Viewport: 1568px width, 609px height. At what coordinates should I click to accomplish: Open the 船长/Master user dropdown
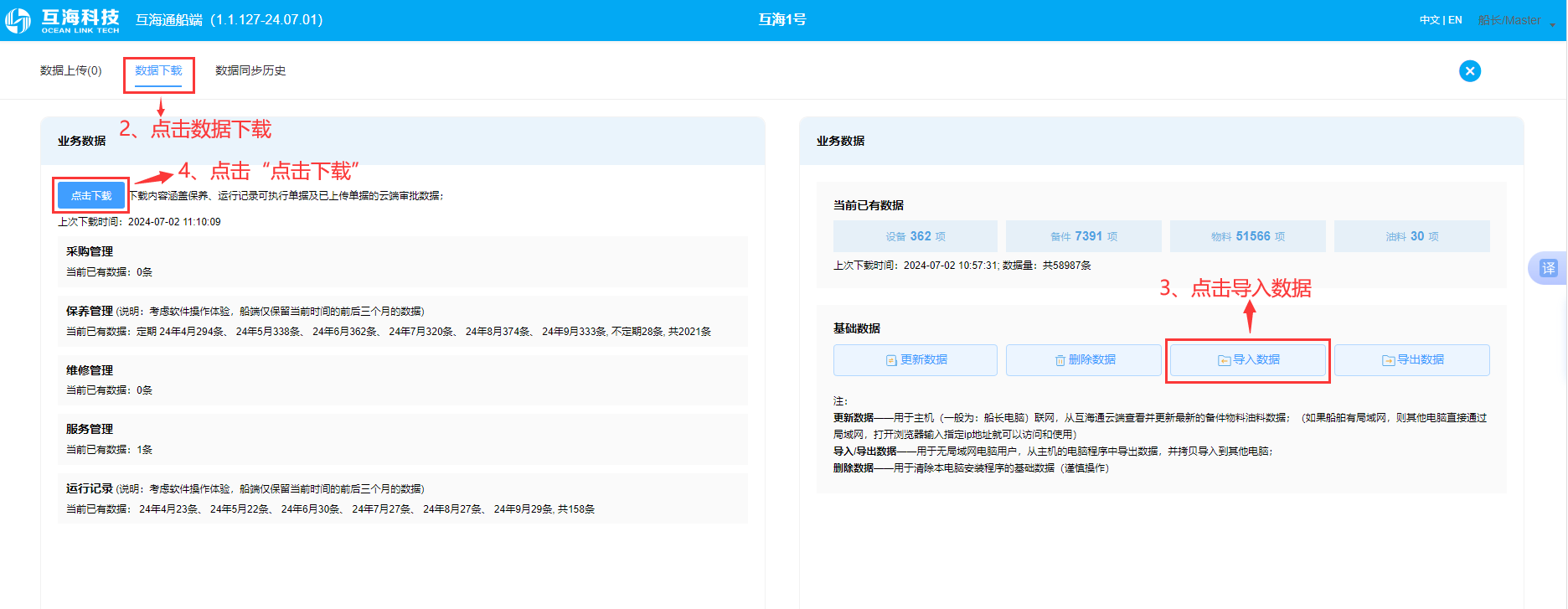click(1515, 20)
